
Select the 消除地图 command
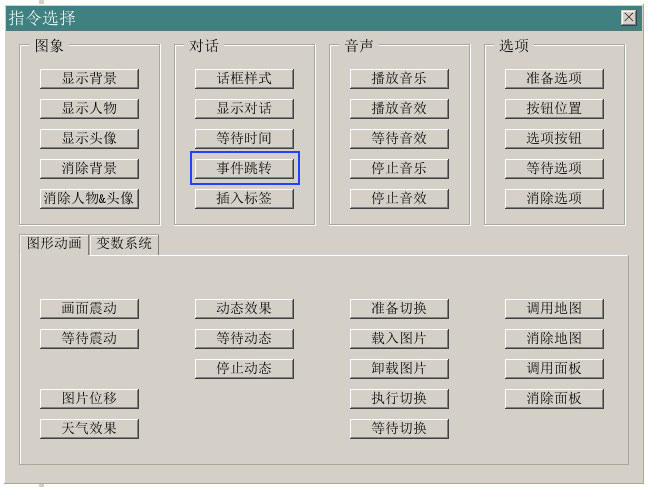554,339
